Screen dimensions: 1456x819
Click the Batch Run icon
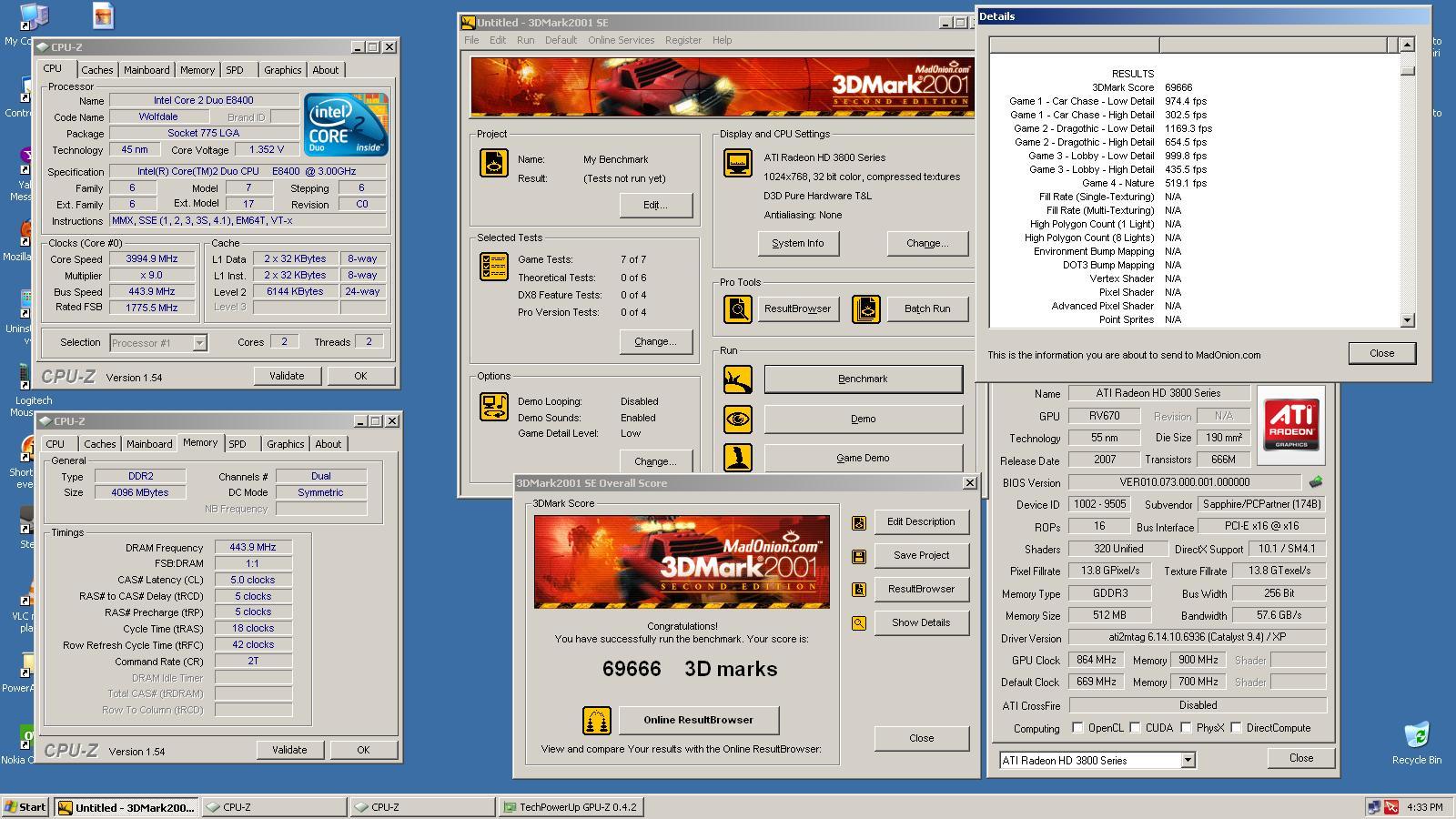tap(865, 308)
